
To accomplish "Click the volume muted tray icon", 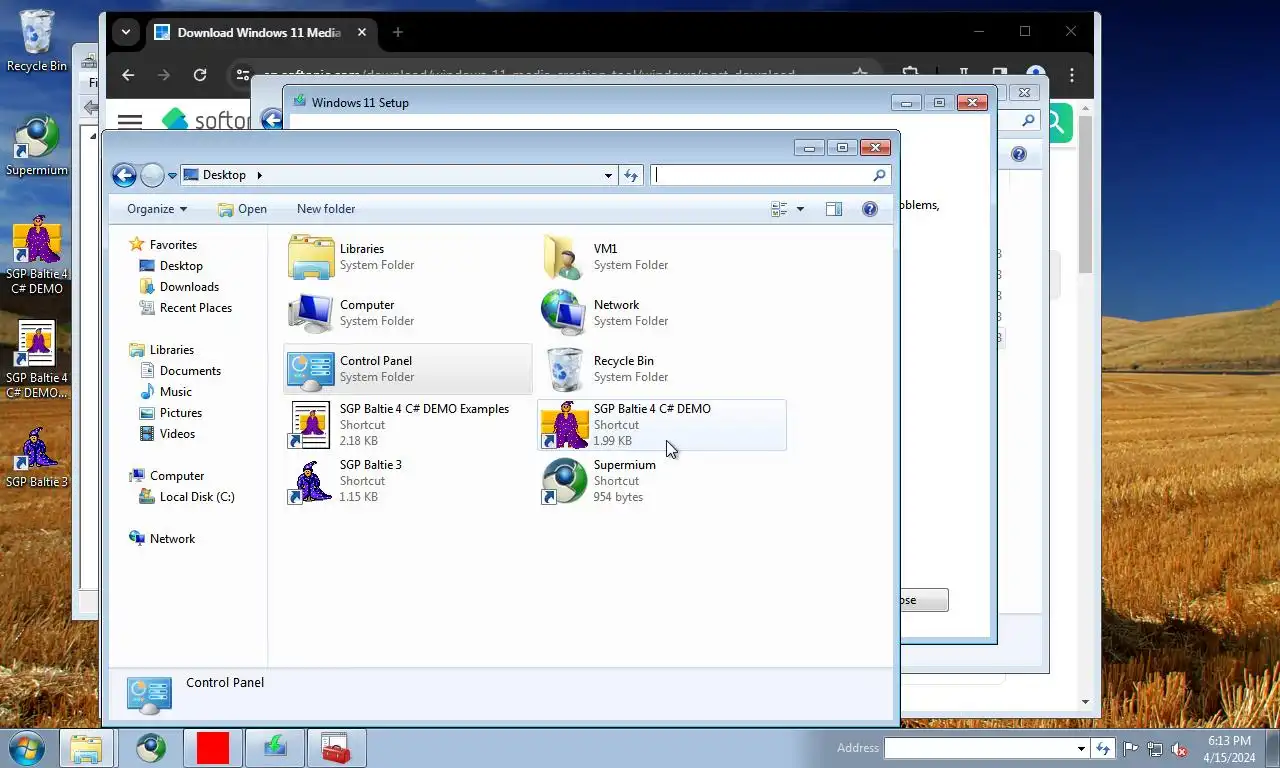I will point(1179,748).
